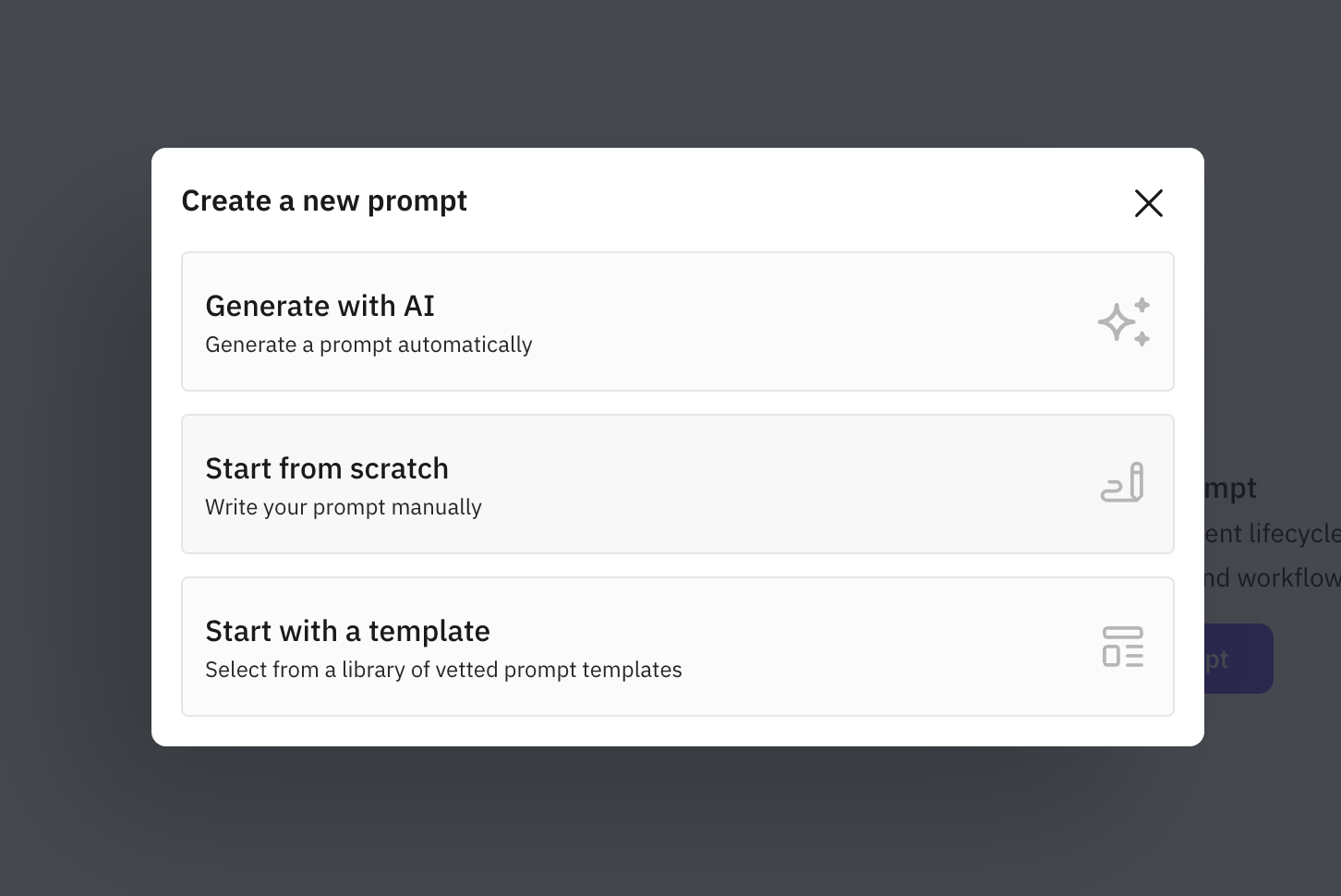
Task: Select the pencil writing icon on Start from scratch
Action: tap(1123, 483)
